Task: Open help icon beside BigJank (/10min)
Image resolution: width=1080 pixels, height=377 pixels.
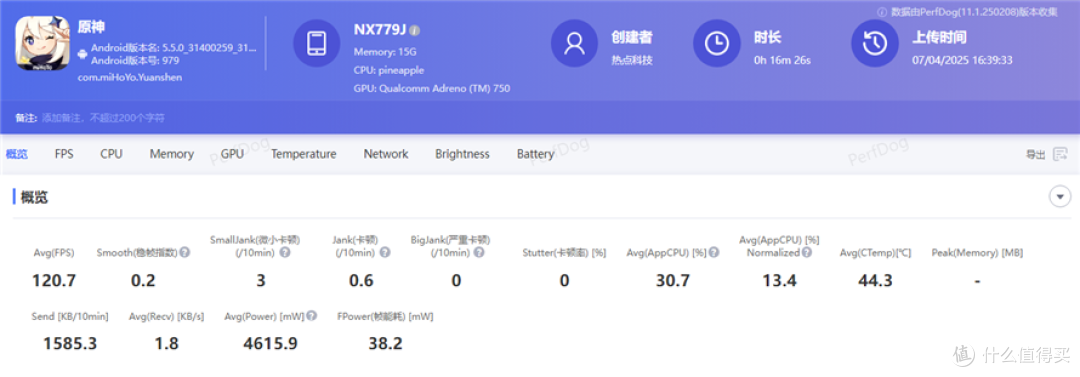Action: coord(479,253)
